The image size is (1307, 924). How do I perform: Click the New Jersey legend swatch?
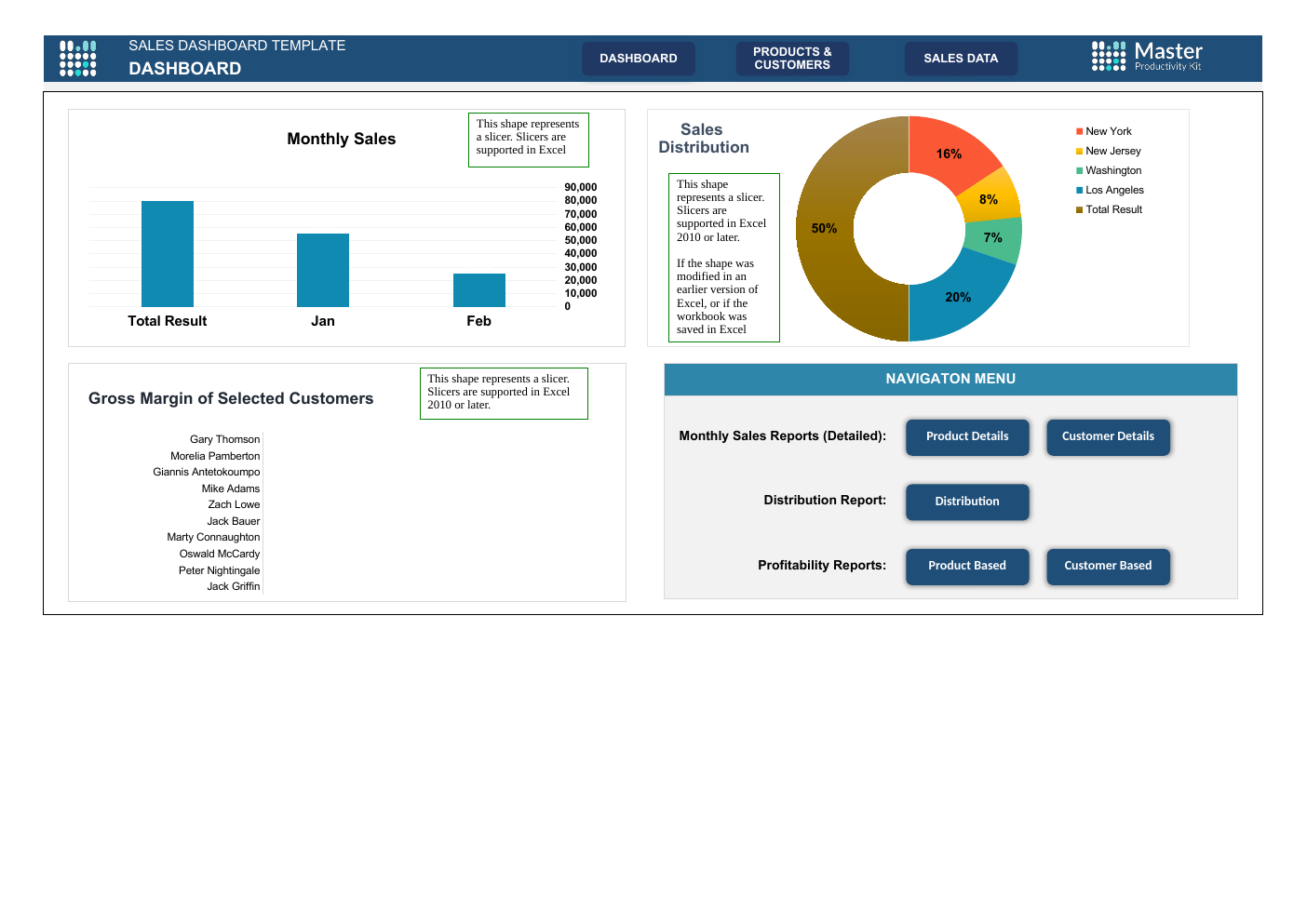tap(1080, 151)
